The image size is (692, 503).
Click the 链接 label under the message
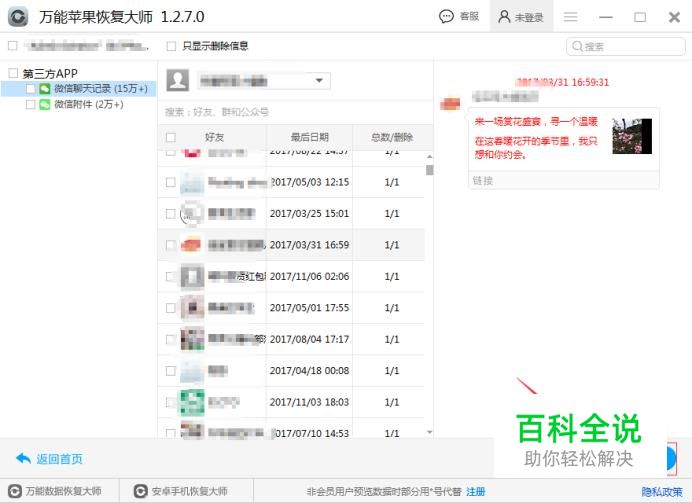483,181
